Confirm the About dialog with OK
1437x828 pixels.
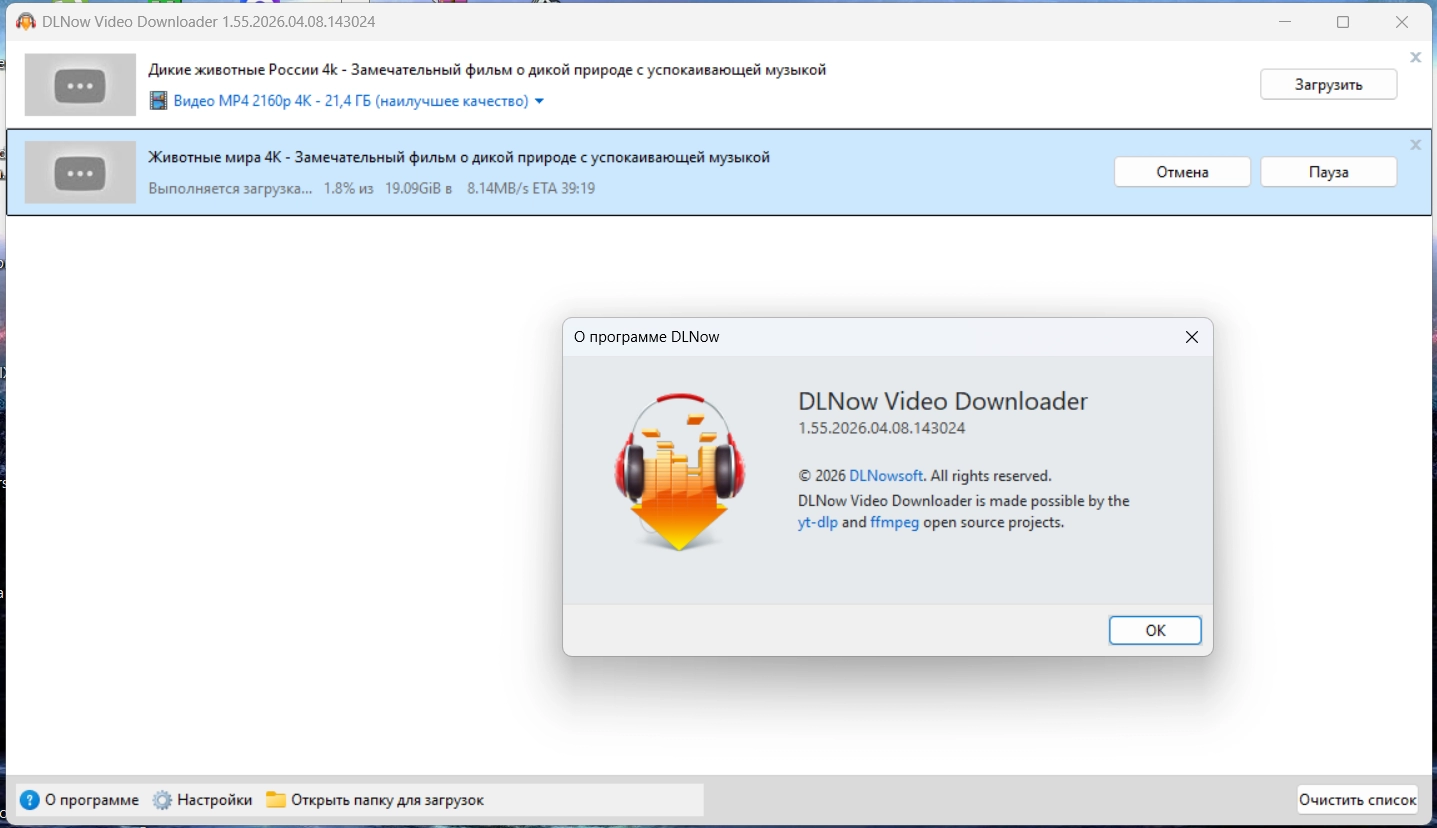tap(1155, 631)
